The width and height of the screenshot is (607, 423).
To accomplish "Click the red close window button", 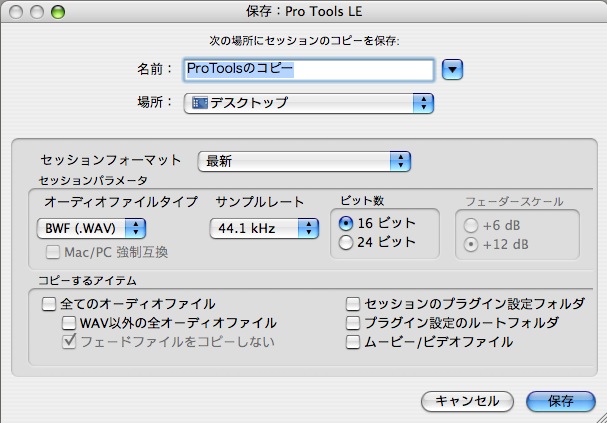I will point(15,12).
